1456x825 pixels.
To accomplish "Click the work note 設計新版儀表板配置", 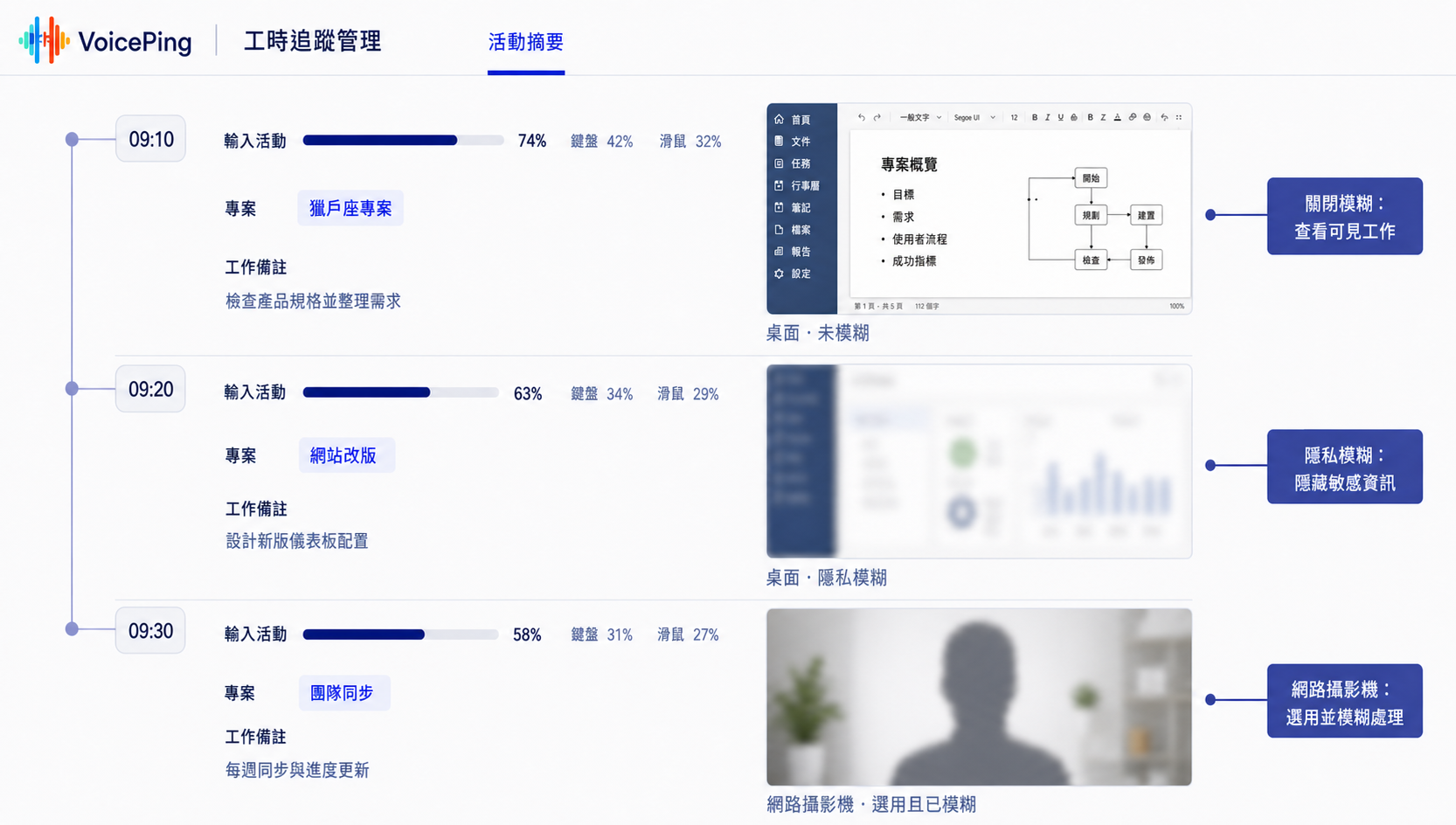I will [297, 542].
